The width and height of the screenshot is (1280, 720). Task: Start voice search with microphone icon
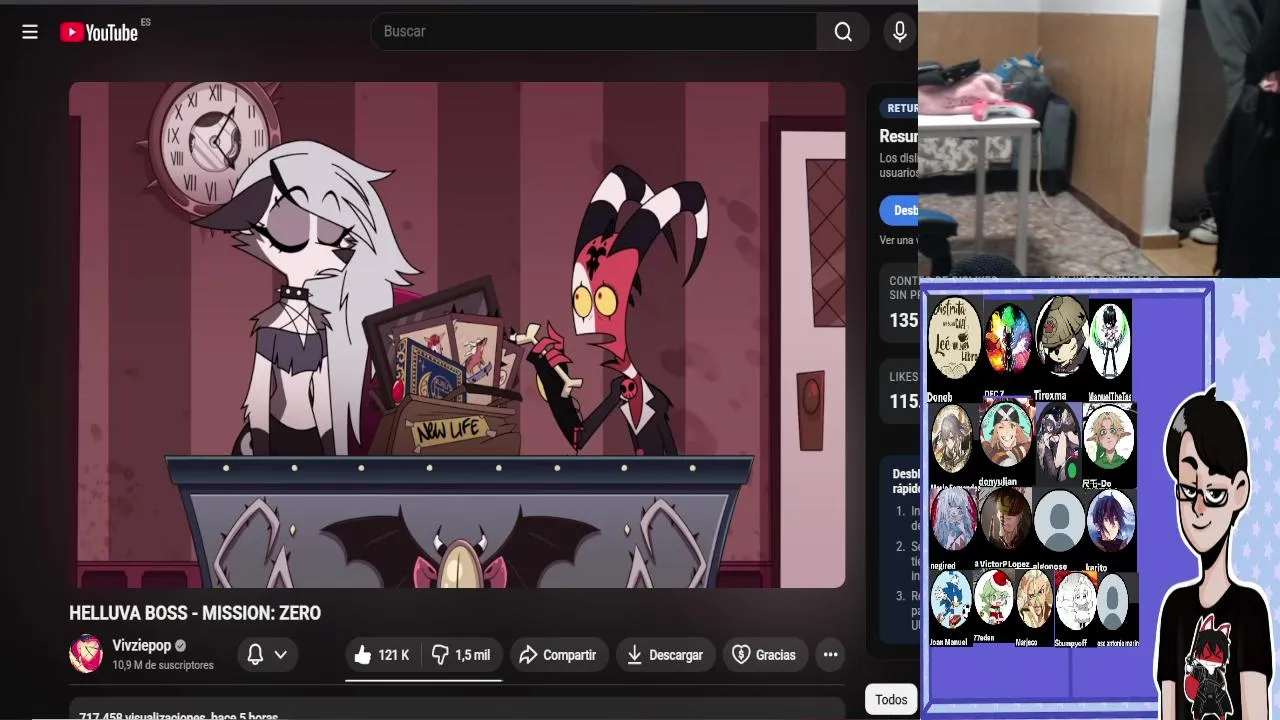(x=900, y=32)
